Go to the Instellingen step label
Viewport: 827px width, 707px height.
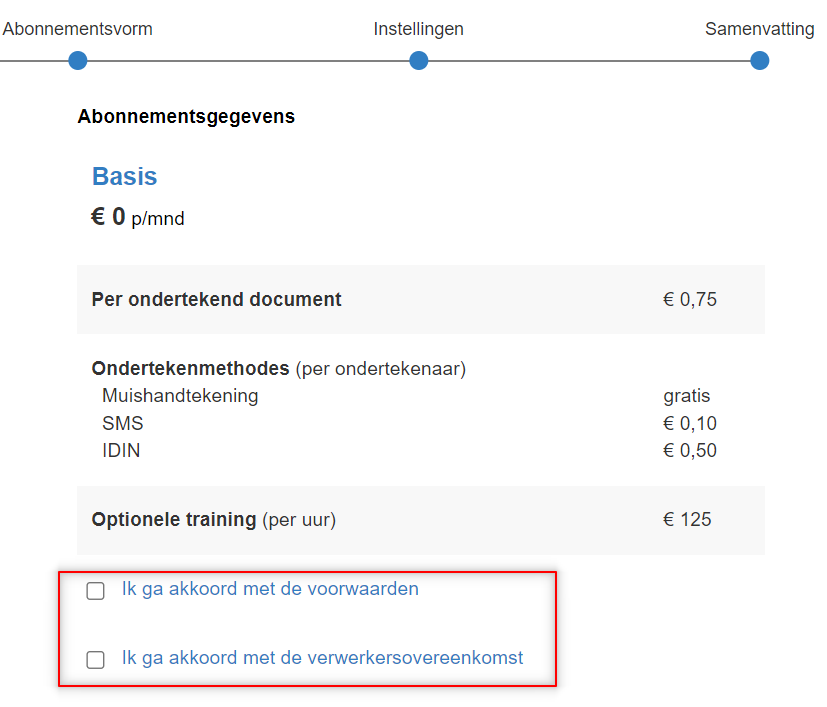tap(419, 29)
